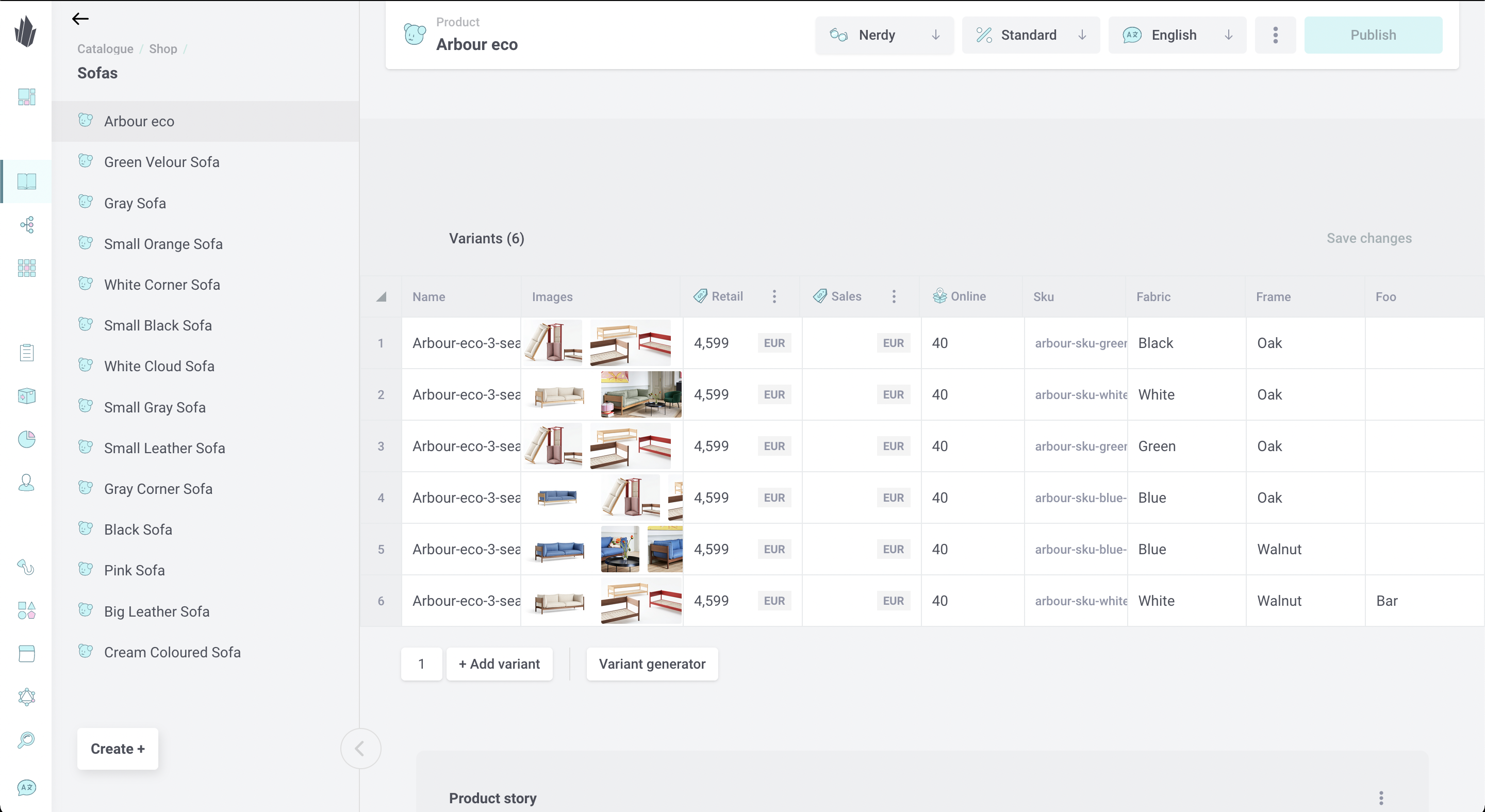Screen dimensions: 1485x812
Task: Open the customers person icon
Action: click(26, 483)
